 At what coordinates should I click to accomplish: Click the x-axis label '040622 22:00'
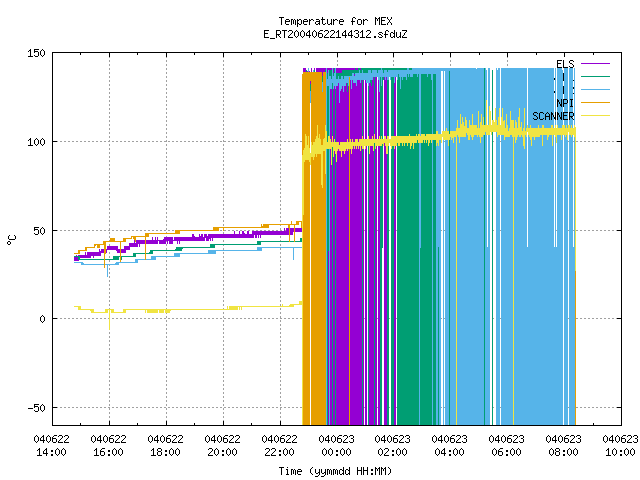(279, 446)
